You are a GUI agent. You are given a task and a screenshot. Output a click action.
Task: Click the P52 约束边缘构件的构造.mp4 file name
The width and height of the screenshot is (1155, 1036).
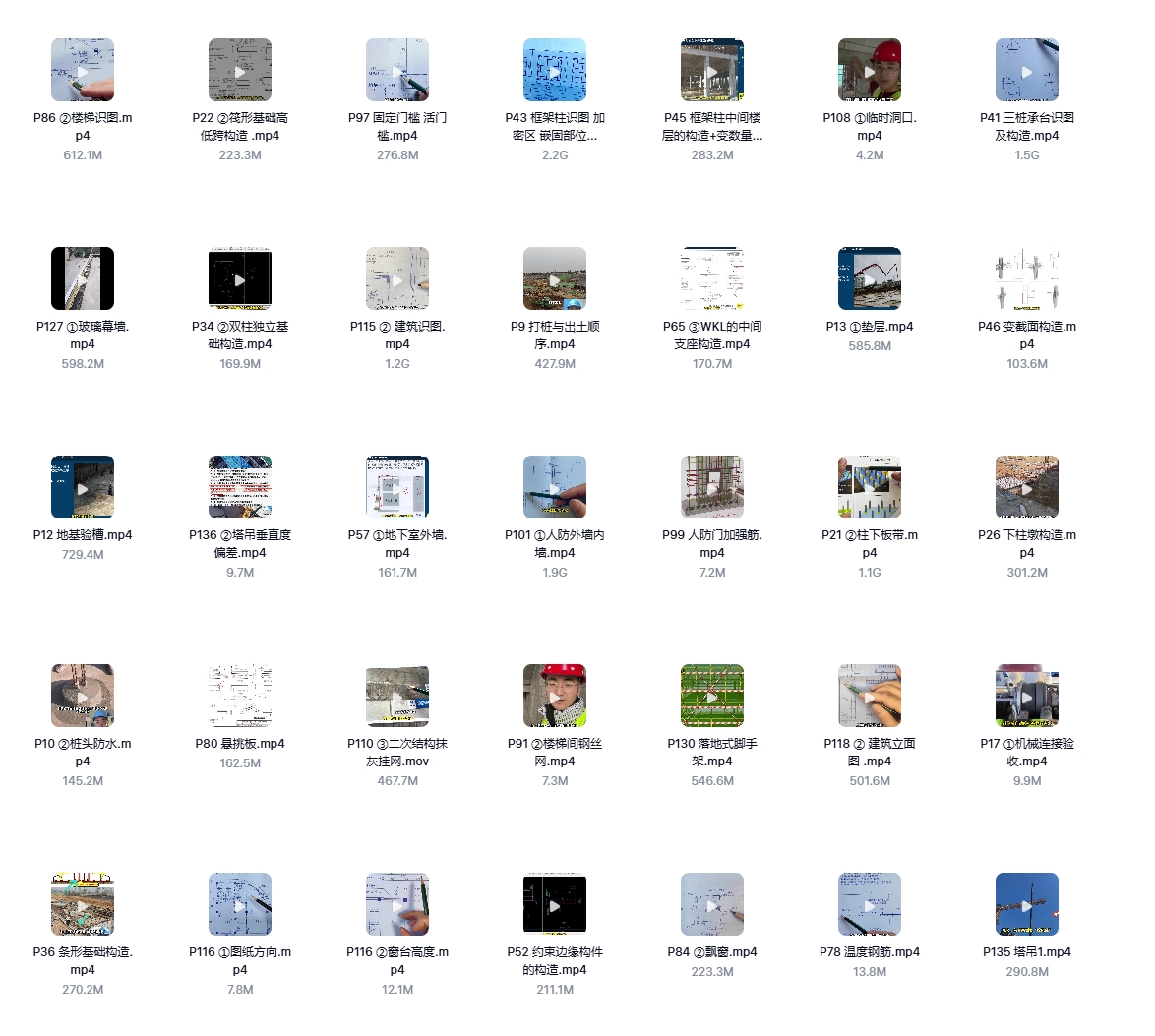pos(555,961)
